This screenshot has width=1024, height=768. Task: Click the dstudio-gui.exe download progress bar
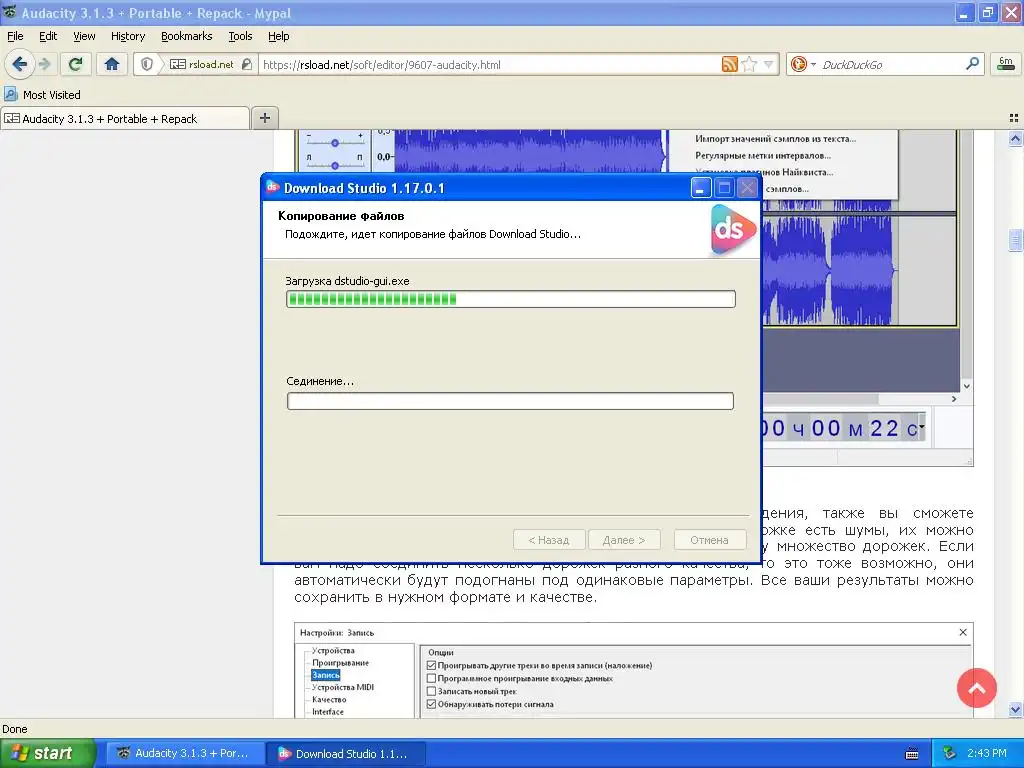tap(511, 299)
